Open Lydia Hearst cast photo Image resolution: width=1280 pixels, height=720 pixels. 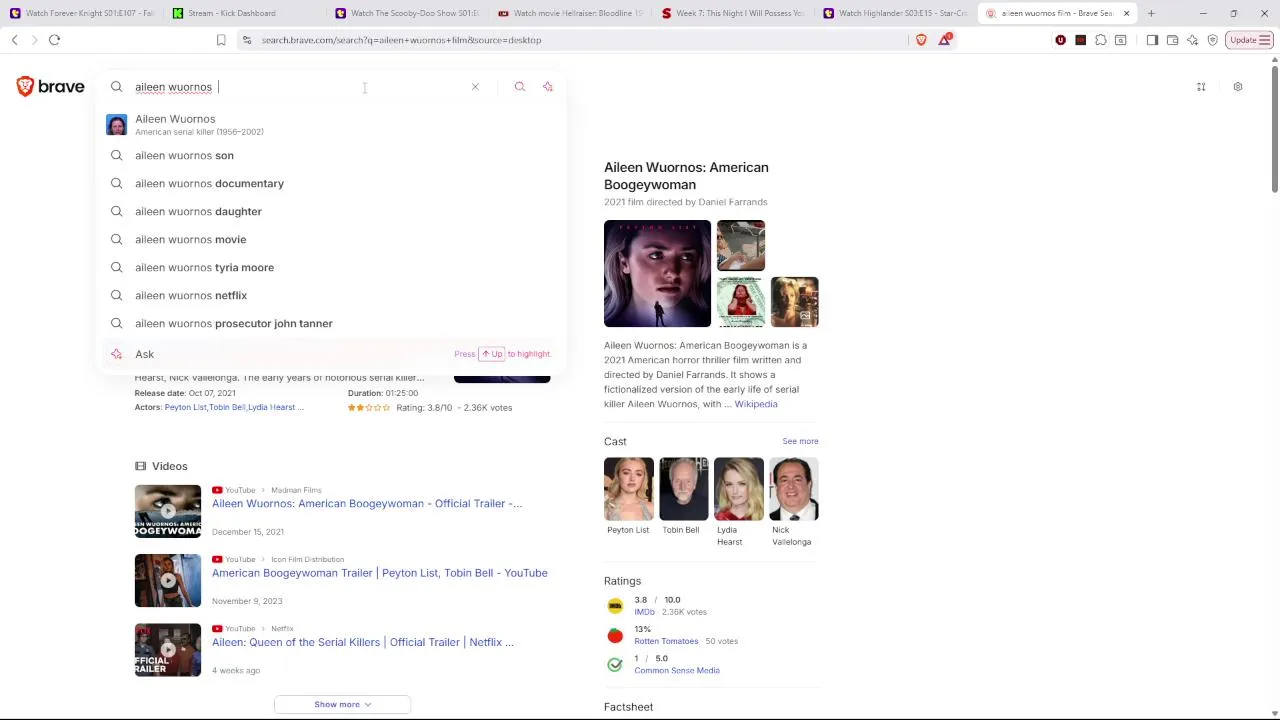pyautogui.click(x=738, y=489)
